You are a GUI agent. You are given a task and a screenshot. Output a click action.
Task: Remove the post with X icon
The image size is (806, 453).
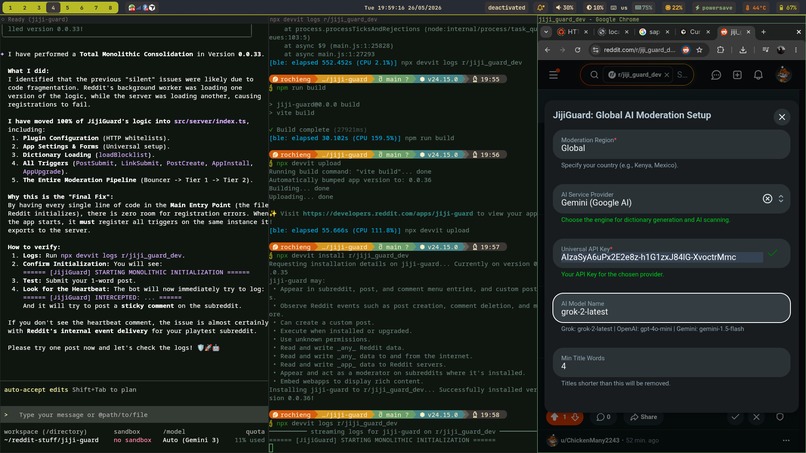point(756,417)
